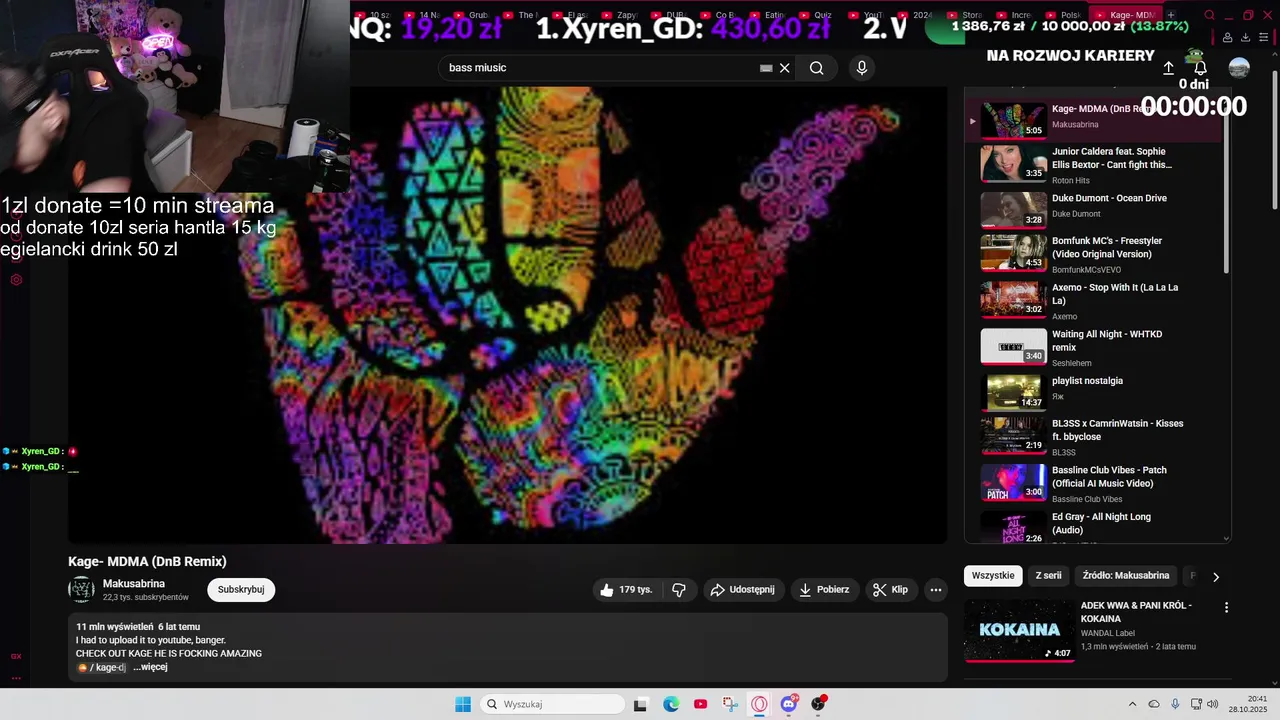
Task: Open YouTube notifications bell
Action: 1201,68
